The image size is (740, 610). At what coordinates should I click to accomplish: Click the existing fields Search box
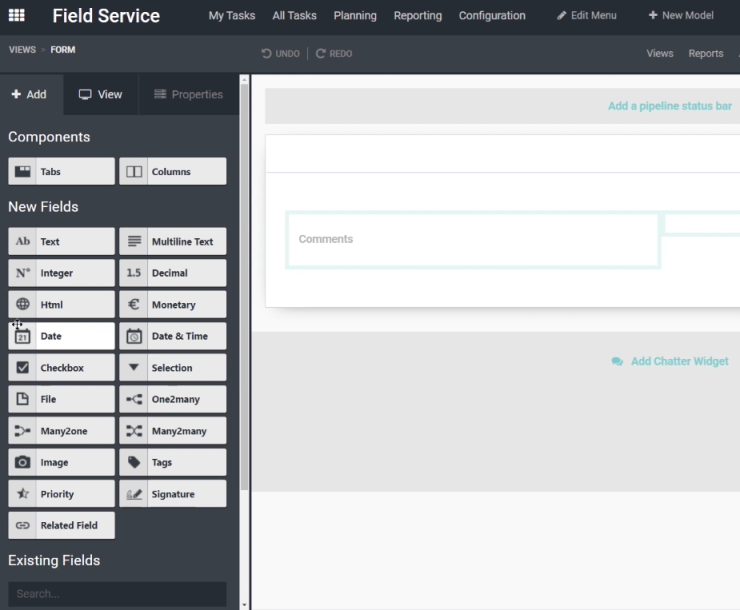(x=117, y=593)
